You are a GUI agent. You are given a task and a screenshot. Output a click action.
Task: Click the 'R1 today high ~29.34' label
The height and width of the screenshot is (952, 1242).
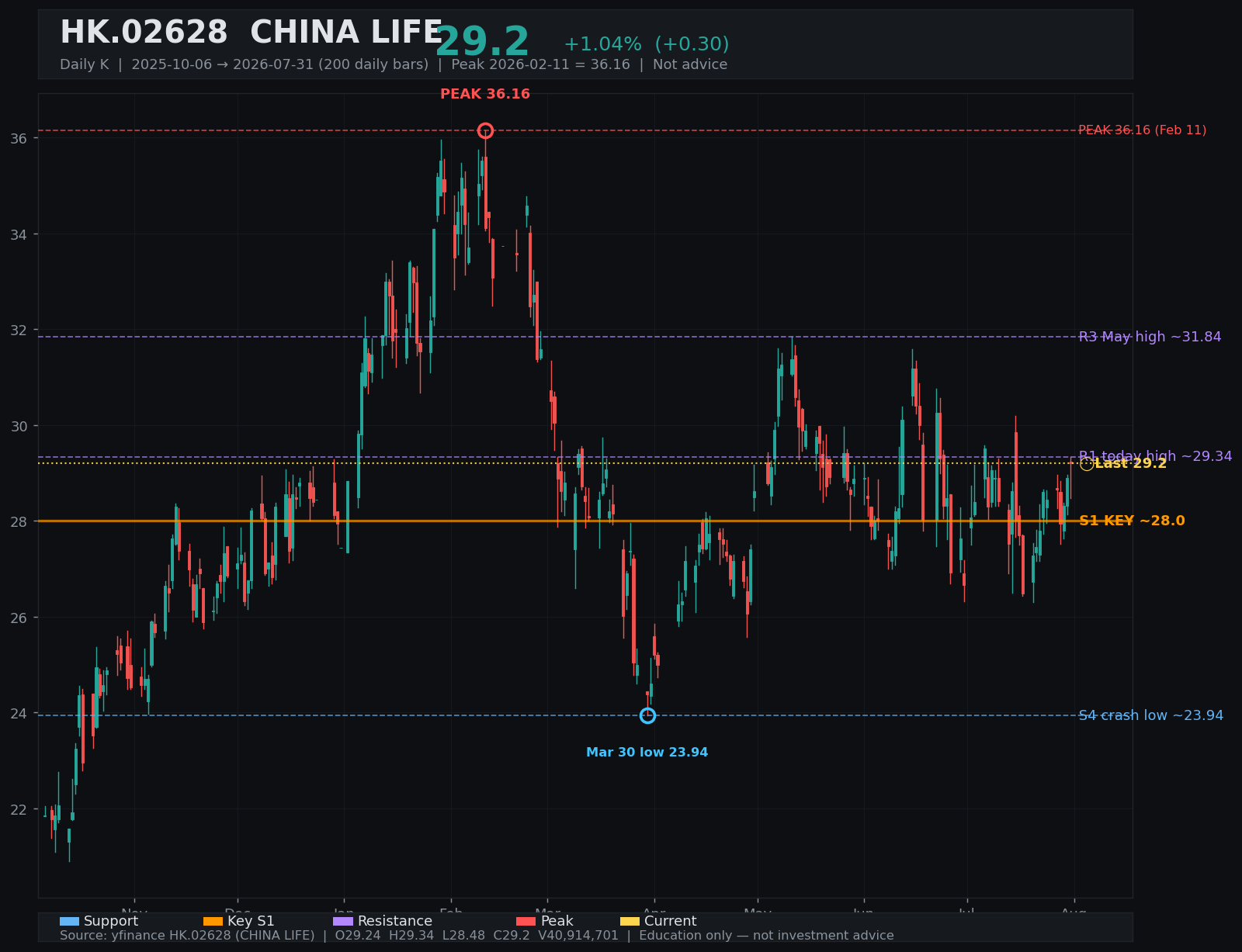pos(1155,456)
